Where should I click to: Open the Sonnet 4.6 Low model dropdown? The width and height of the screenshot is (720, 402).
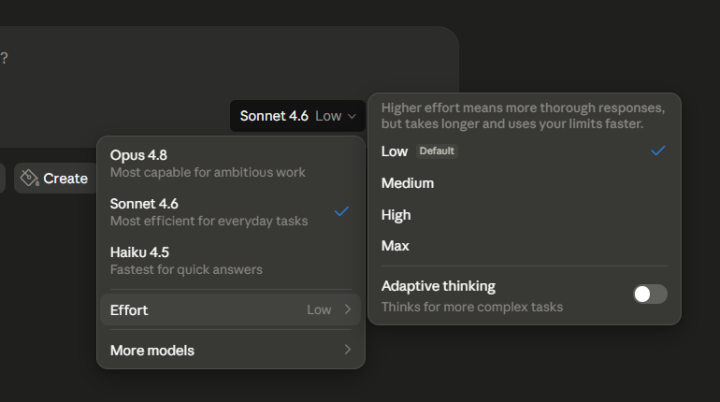pyautogui.click(x=298, y=116)
